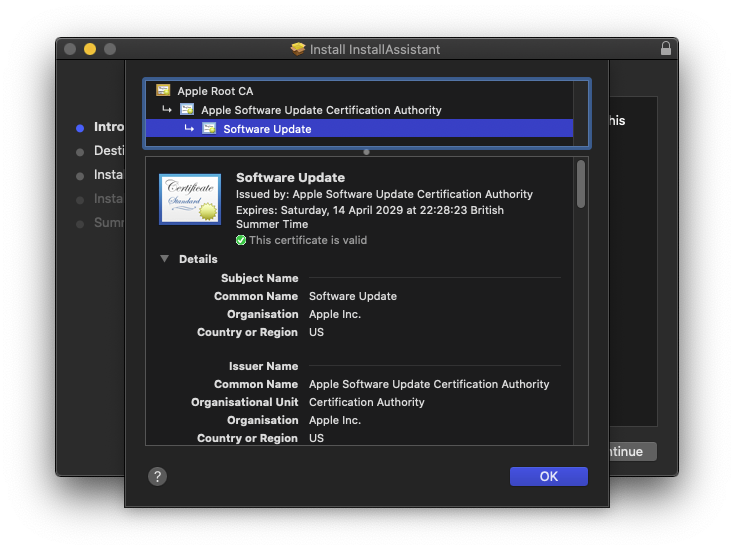The image size is (734, 550).
Task: Click 'This certificate is valid' text
Action: 308,240
